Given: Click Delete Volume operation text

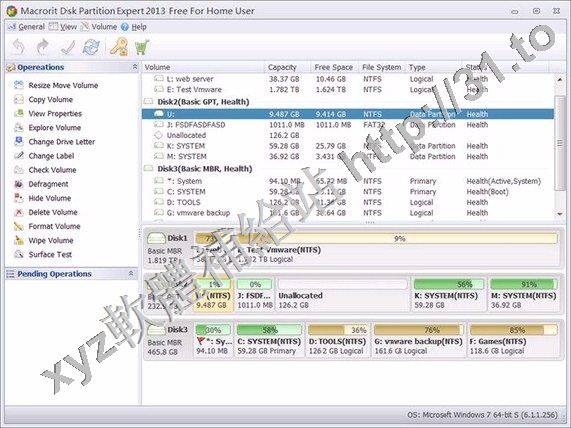Looking at the screenshot, I should coord(53,212).
